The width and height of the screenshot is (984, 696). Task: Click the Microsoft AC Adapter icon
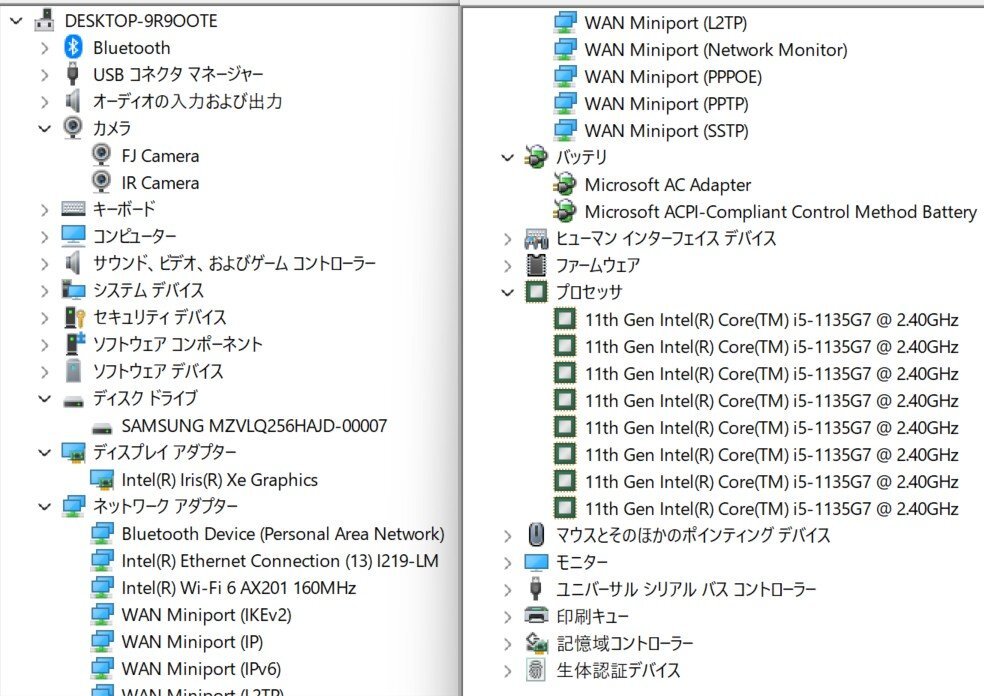point(564,184)
